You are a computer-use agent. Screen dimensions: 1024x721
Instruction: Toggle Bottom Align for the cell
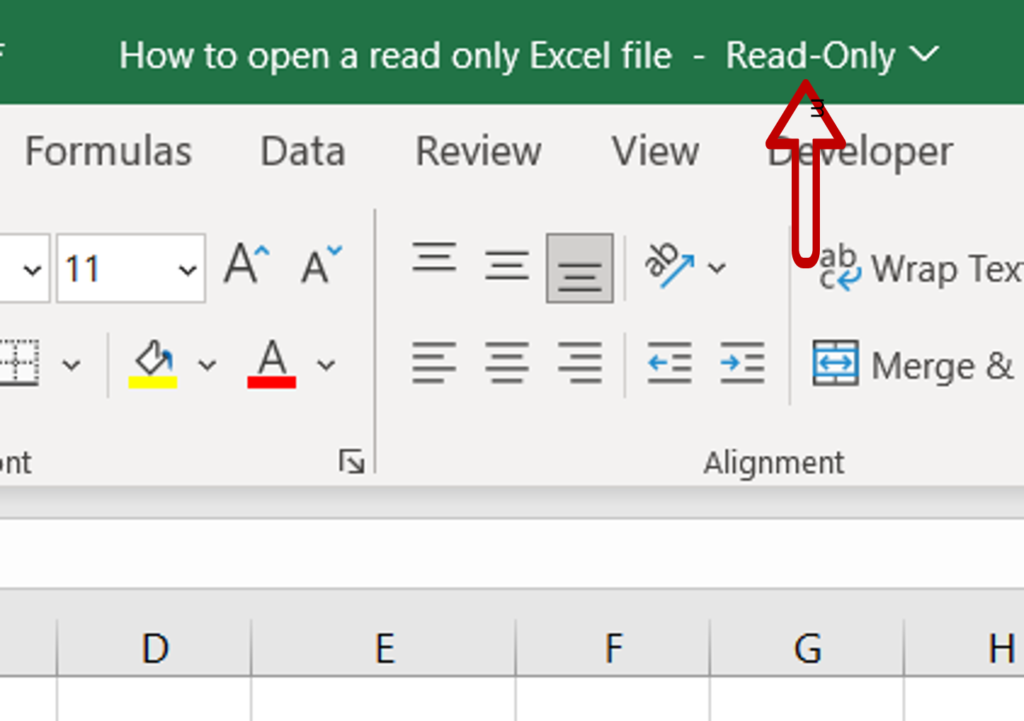(x=580, y=266)
